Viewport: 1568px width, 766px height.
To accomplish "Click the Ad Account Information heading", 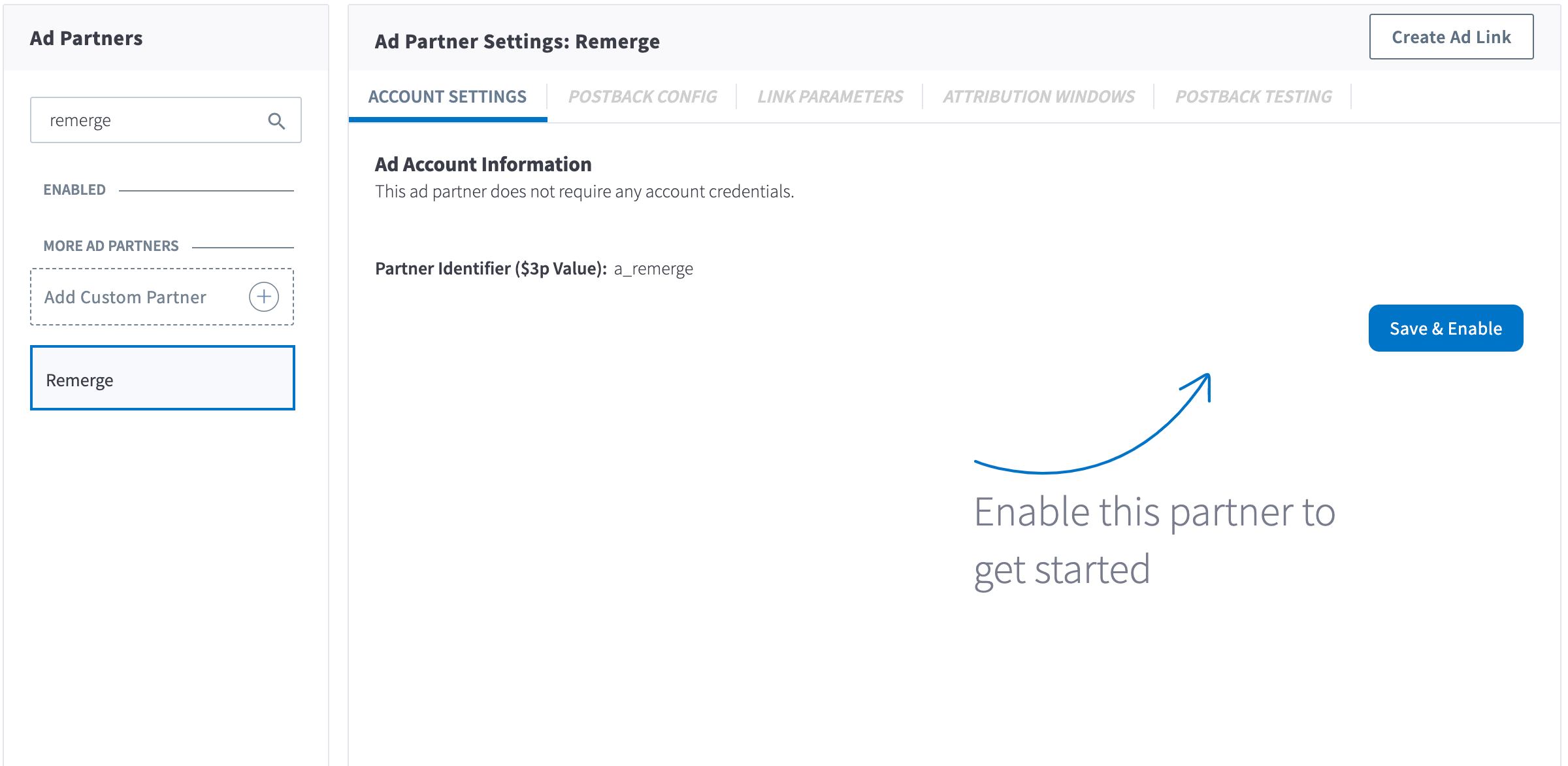I will pyautogui.click(x=483, y=164).
